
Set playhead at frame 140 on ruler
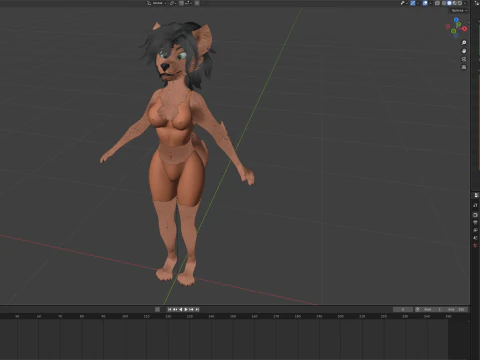(211, 316)
